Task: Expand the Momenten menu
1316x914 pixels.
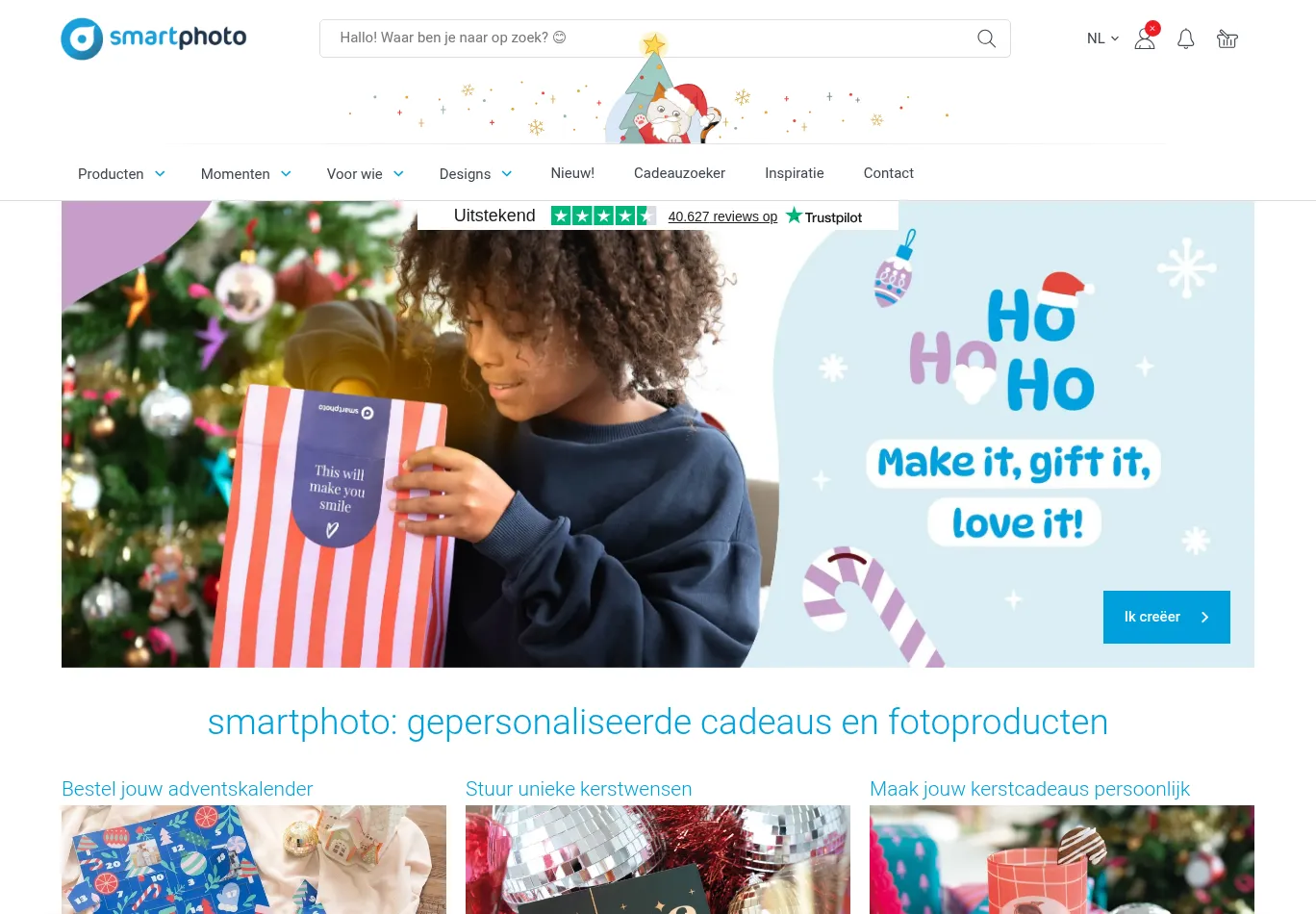Action: [x=246, y=173]
